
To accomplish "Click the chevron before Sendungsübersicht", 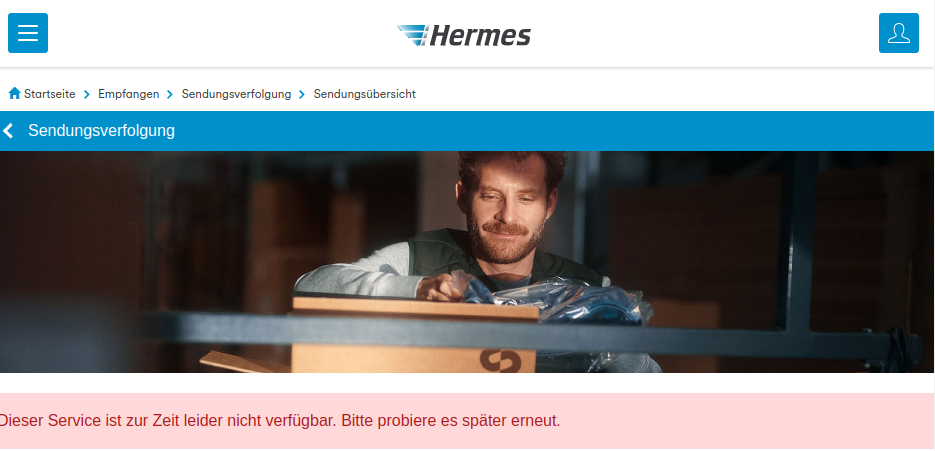I will [302, 94].
